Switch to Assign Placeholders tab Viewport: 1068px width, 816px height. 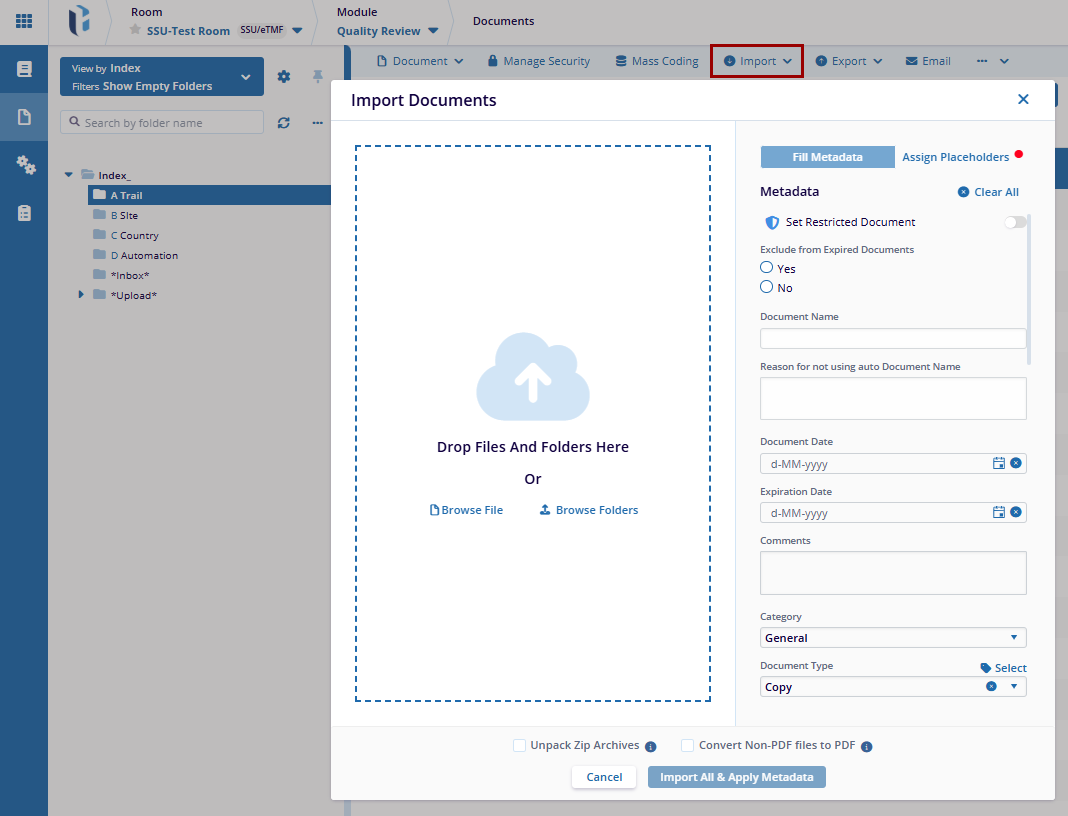pos(955,157)
